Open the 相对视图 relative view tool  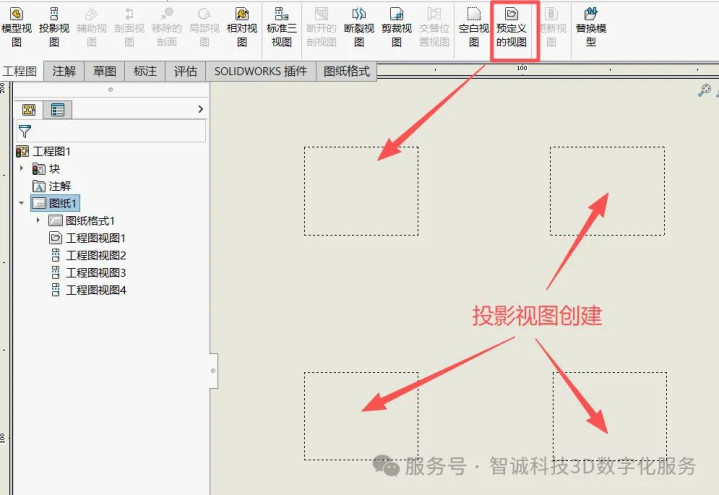242,28
